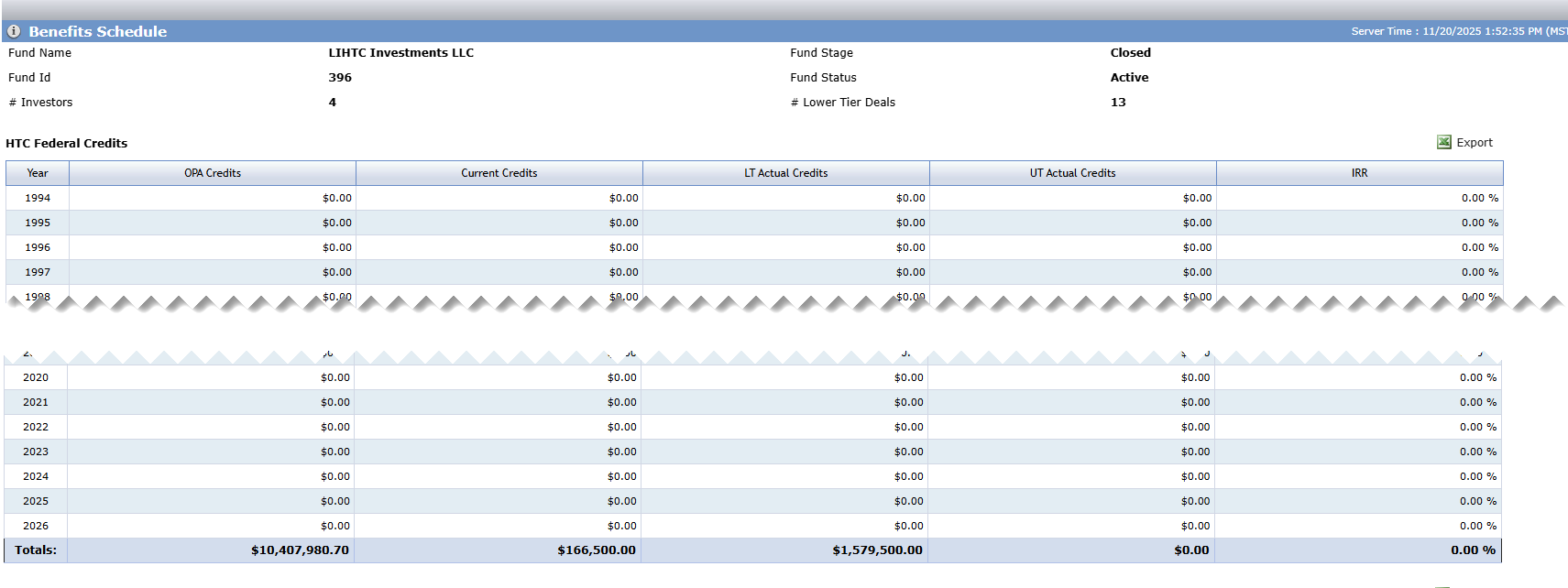Click the Server Time display
Screen dimensions: 1568x588
click(x=1459, y=31)
